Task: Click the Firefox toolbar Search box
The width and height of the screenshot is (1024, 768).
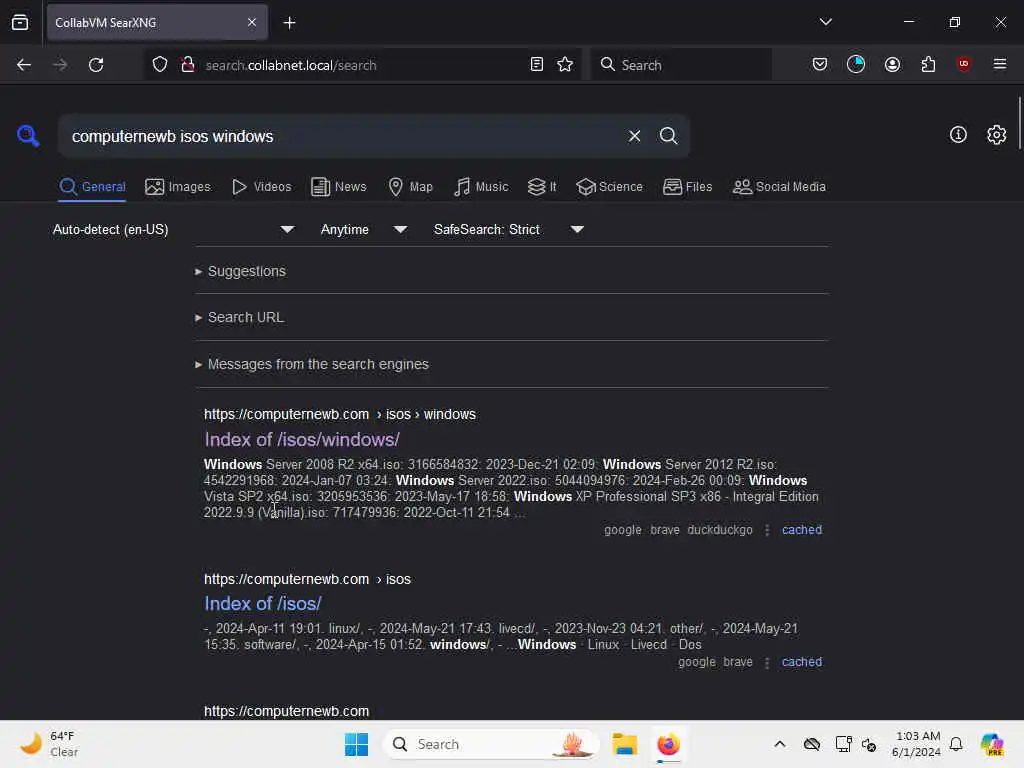Action: [x=681, y=65]
